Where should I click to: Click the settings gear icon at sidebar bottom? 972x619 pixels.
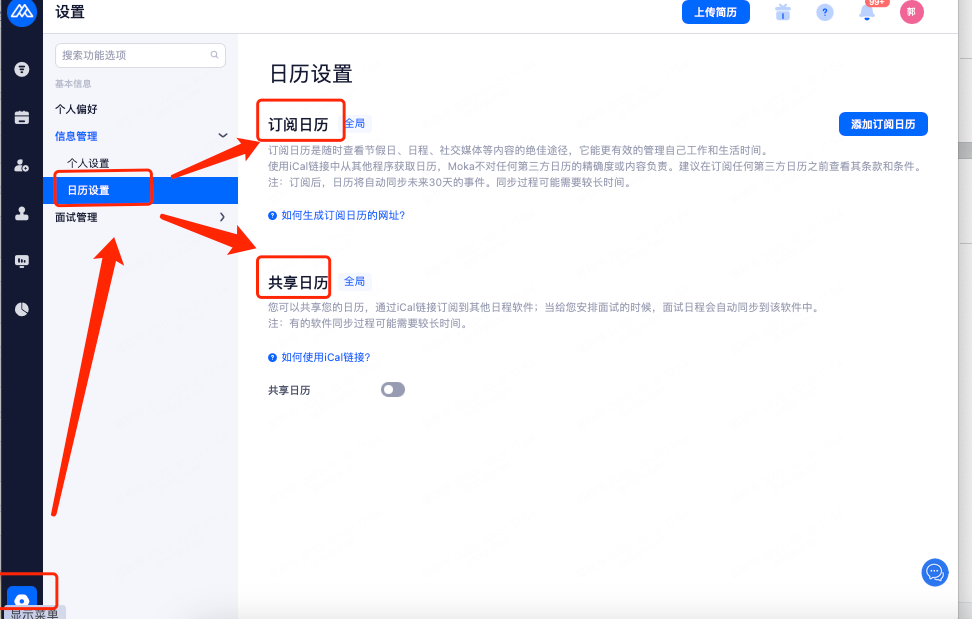tap(22, 600)
